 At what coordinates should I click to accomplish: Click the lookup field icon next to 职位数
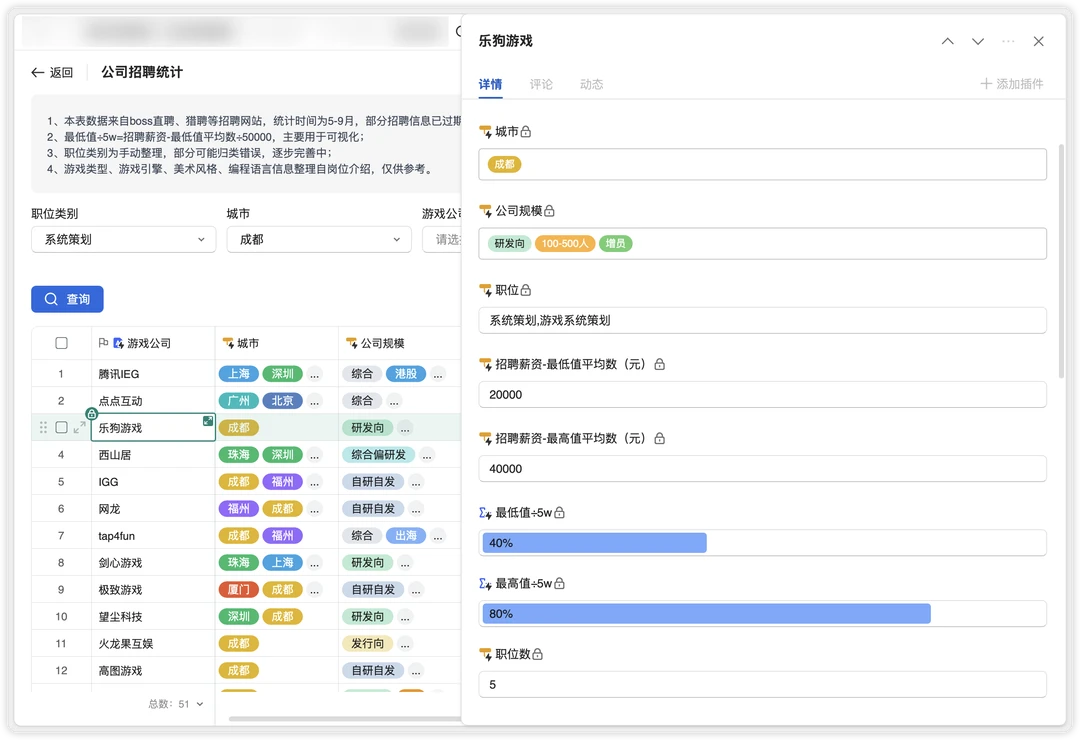click(x=485, y=654)
